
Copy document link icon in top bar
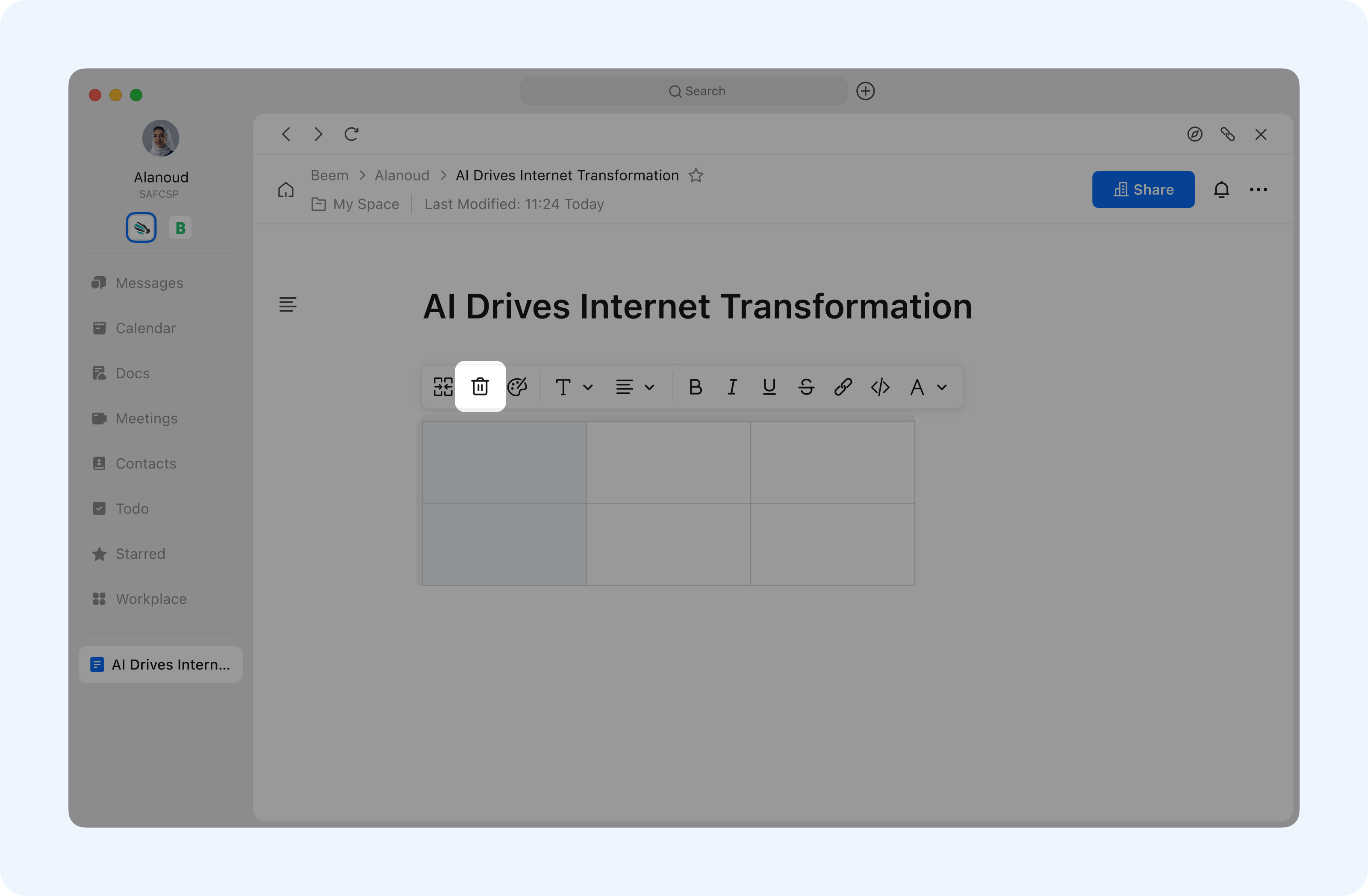pos(1227,135)
